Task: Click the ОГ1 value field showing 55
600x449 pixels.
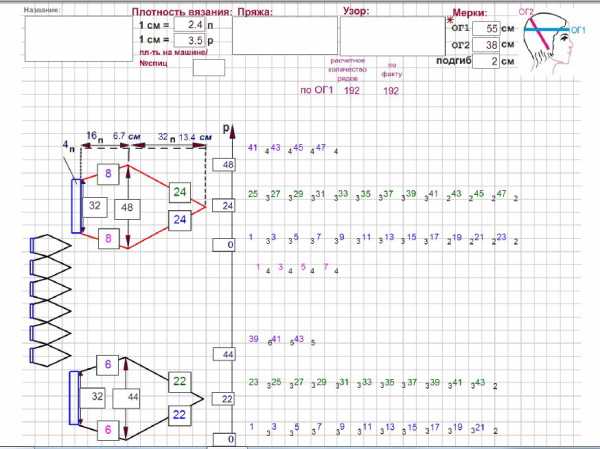Action: point(485,30)
